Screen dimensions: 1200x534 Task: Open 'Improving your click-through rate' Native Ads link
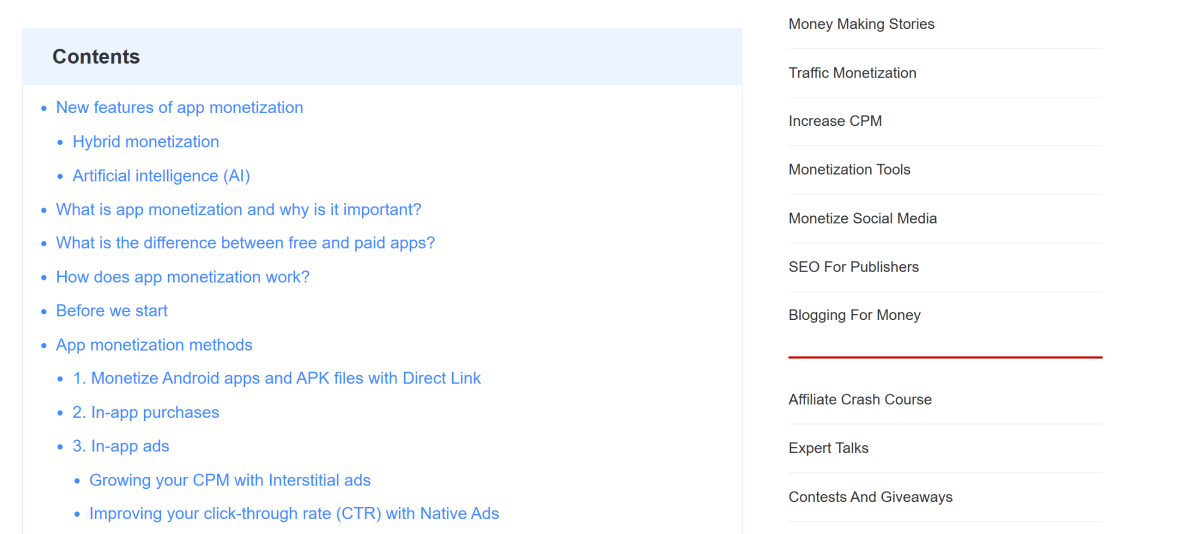point(294,514)
